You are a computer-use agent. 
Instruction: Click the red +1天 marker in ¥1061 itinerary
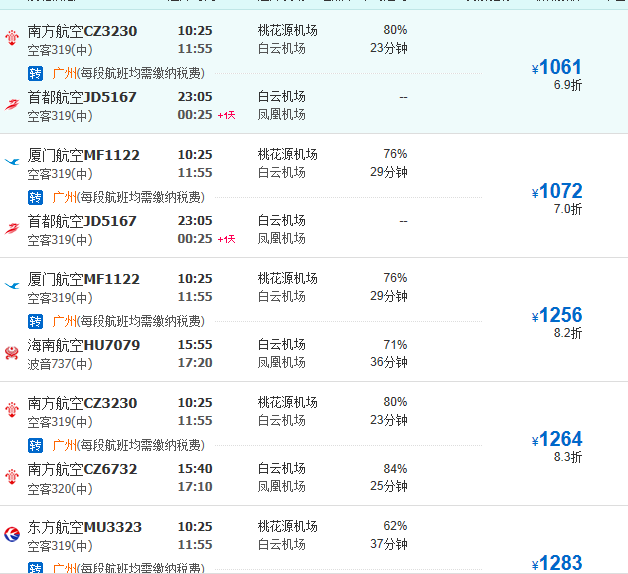[x=226, y=115]
